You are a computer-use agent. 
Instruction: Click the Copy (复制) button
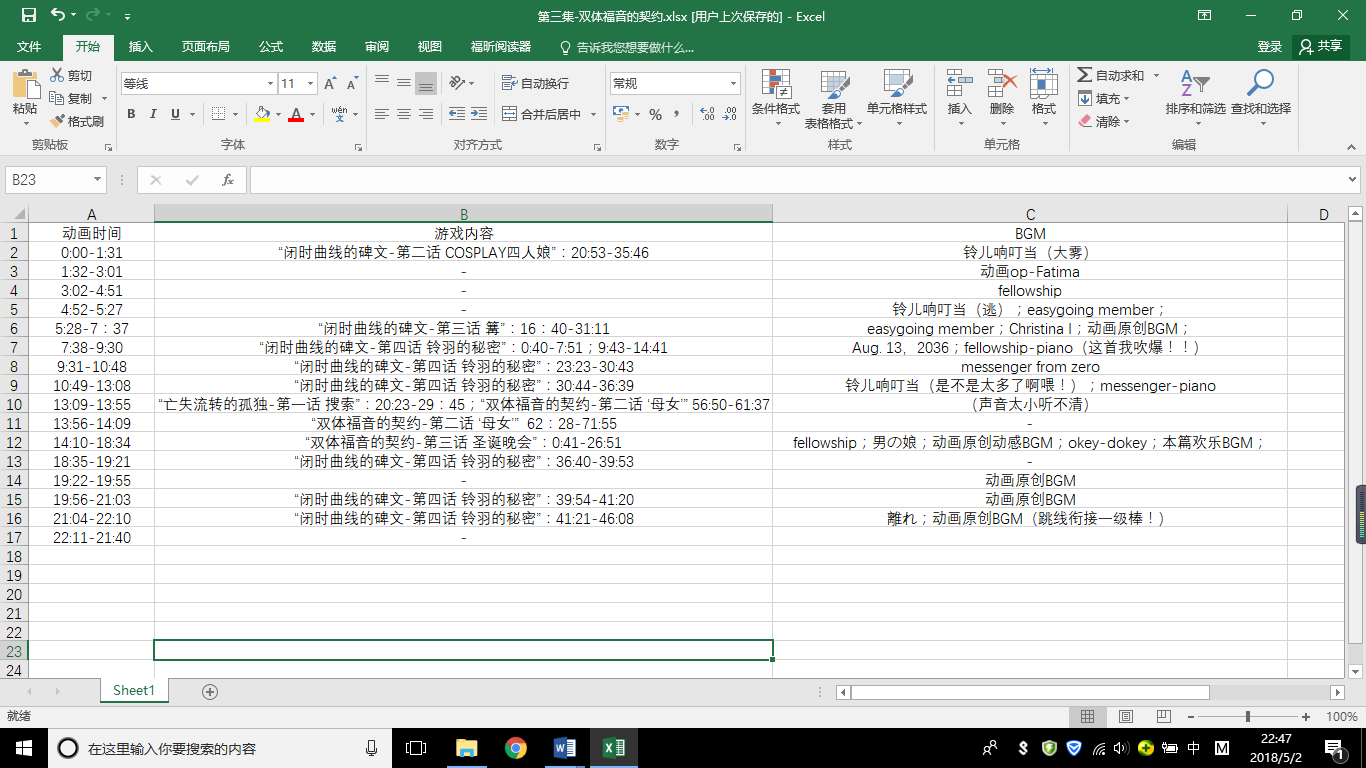pos(71,98)
